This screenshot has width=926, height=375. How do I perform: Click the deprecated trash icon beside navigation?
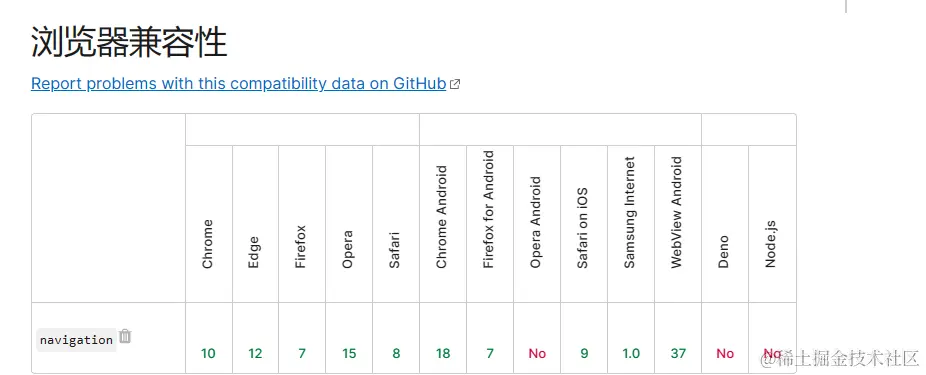pyautogui.click(x=125, y=337)
